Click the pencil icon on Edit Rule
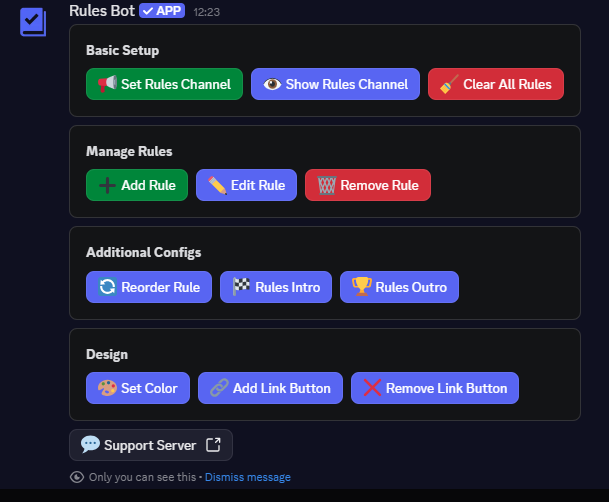The width and height of the screenshot is (609, 502). (x=217, y=185)
